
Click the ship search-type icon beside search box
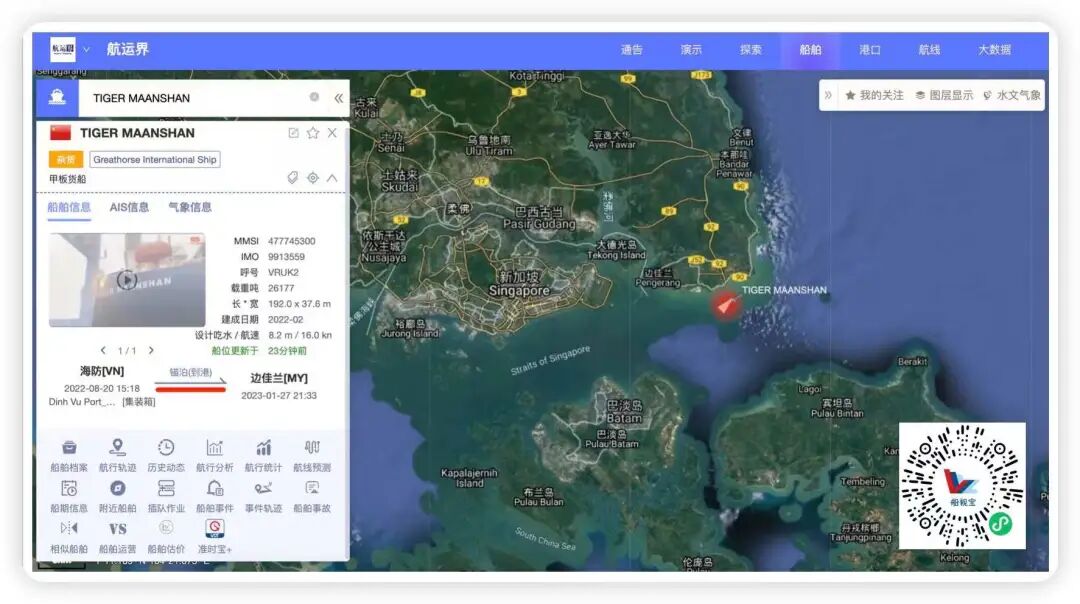(57, 98)
